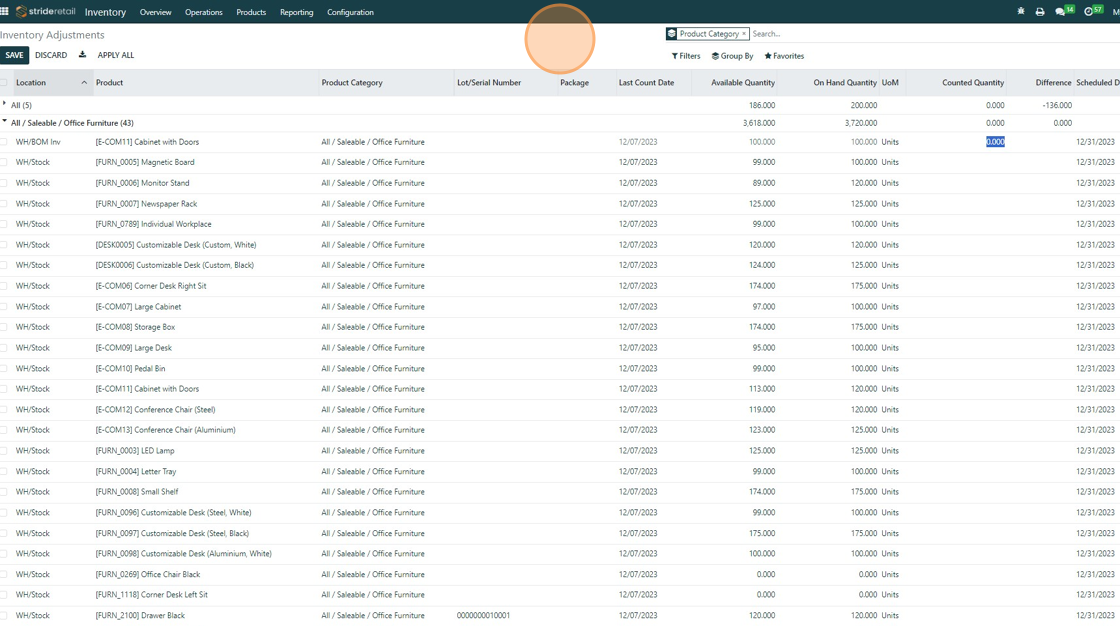
Task: Open the Products menu
Action: (251, 12)
